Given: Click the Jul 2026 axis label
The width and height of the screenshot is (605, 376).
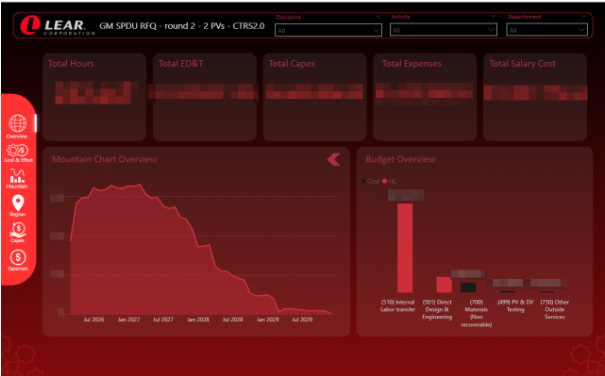Looking at the screenshot, I should [x=94, y=320].
